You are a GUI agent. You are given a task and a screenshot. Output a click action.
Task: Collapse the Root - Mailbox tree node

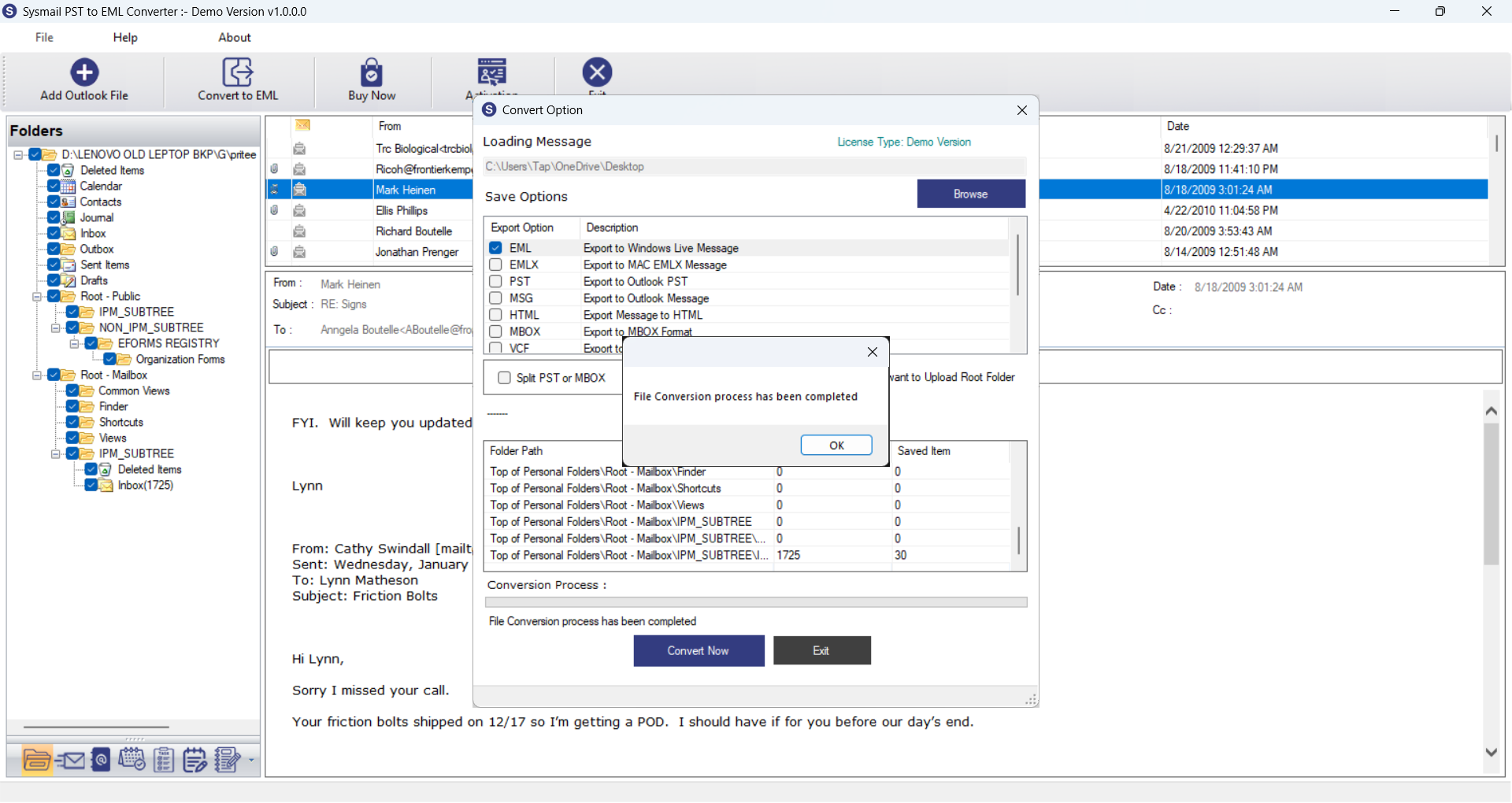pyautogui.click(x=36, y=376)
